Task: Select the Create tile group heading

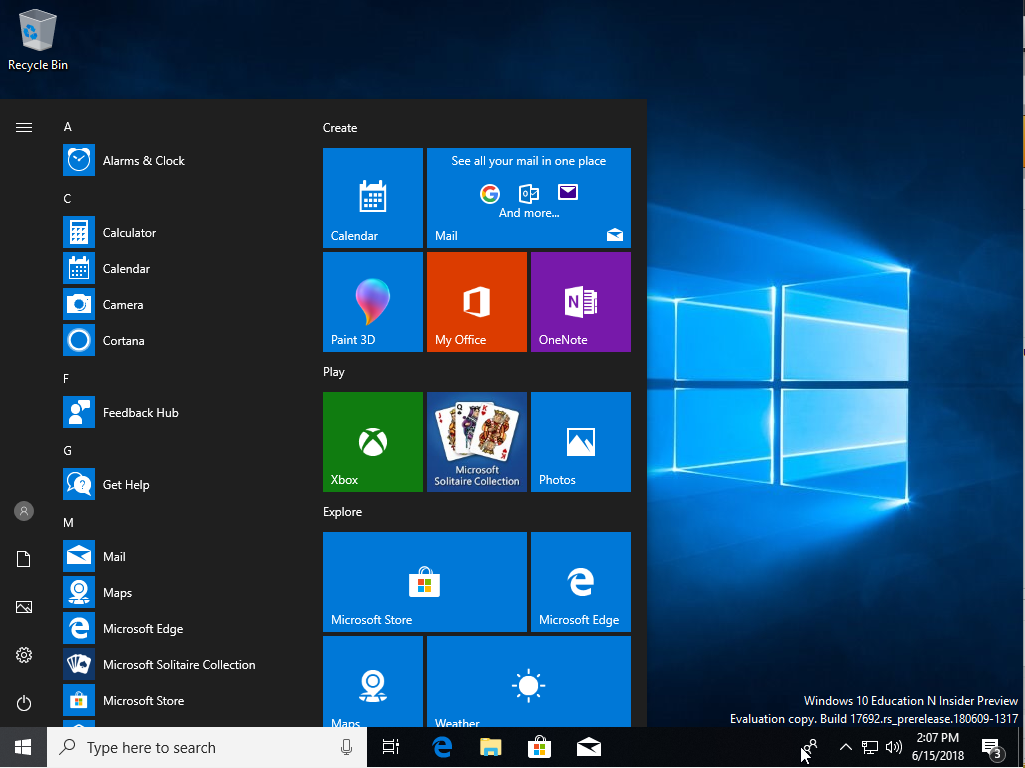Action: (340, 128)
